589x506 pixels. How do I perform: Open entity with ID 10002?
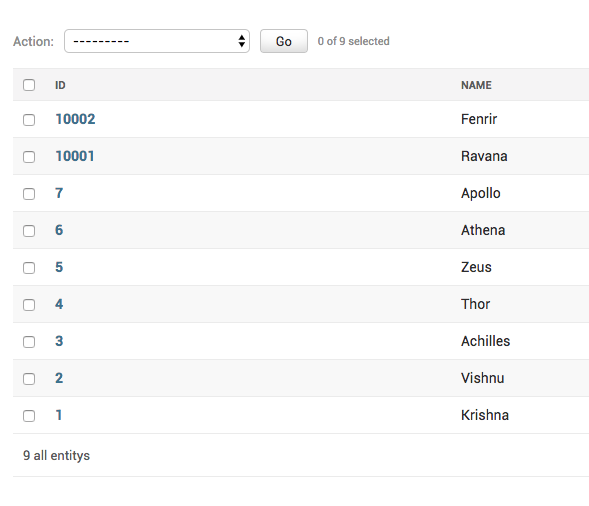75,119
